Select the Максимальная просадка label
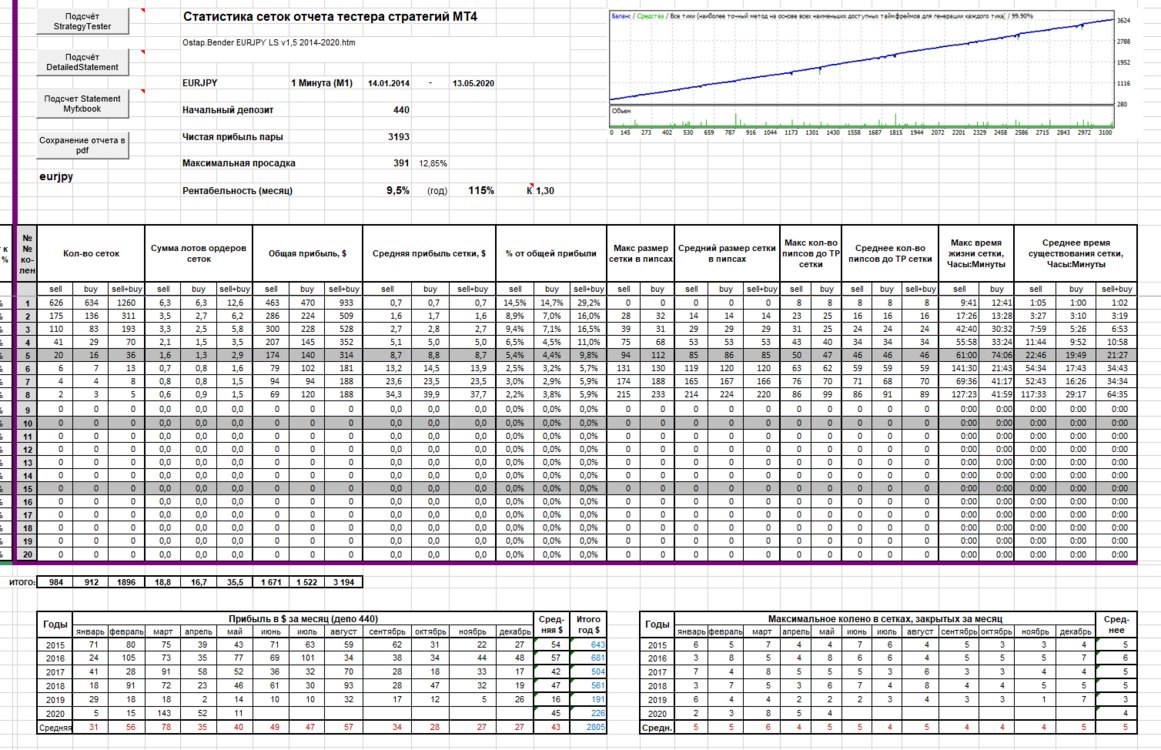This screenshot has width=1161, height=750. pyautogui.click(x=239, y=163)
